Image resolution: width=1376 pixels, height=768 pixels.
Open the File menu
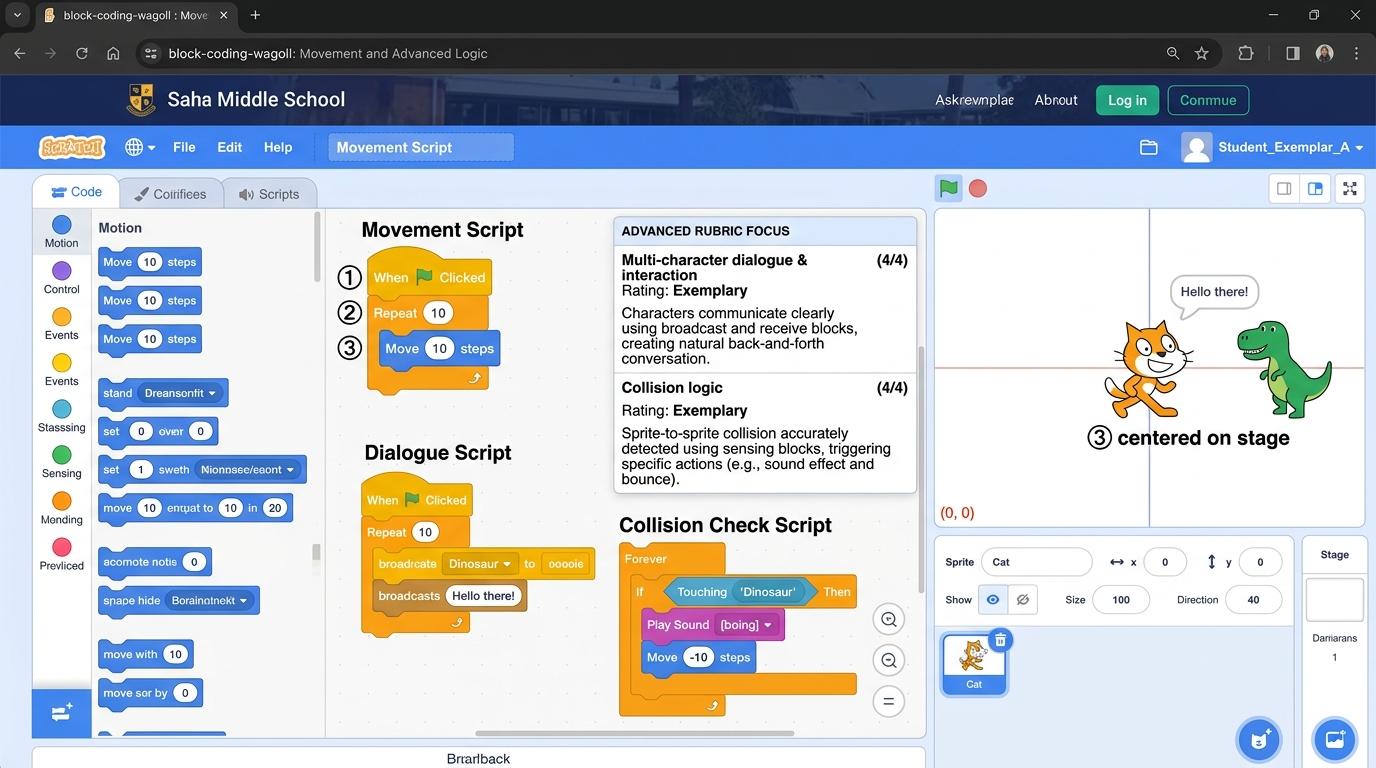(184, 147)
